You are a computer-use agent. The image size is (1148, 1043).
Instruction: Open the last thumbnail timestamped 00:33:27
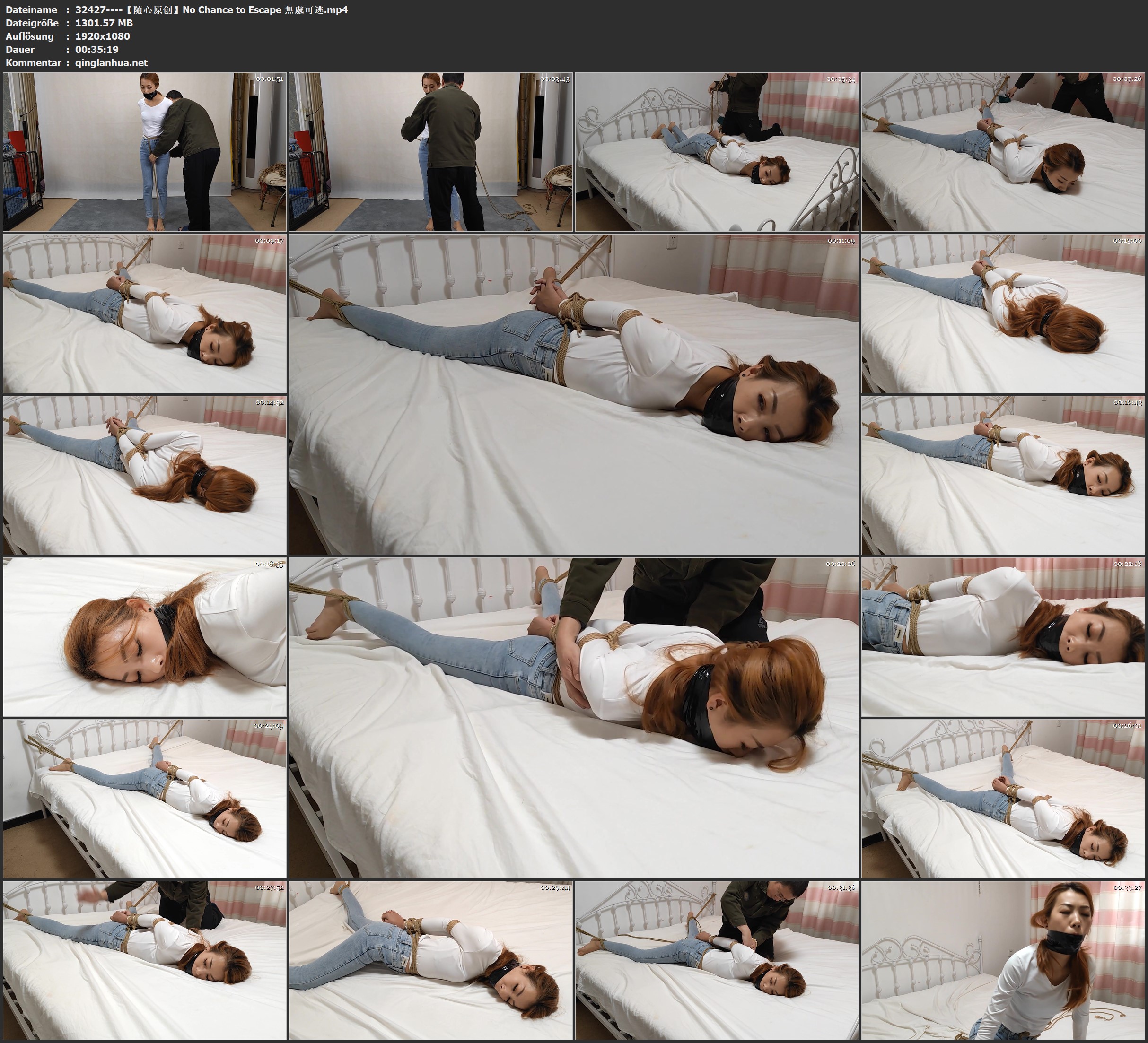click(x=1003, y=960)
